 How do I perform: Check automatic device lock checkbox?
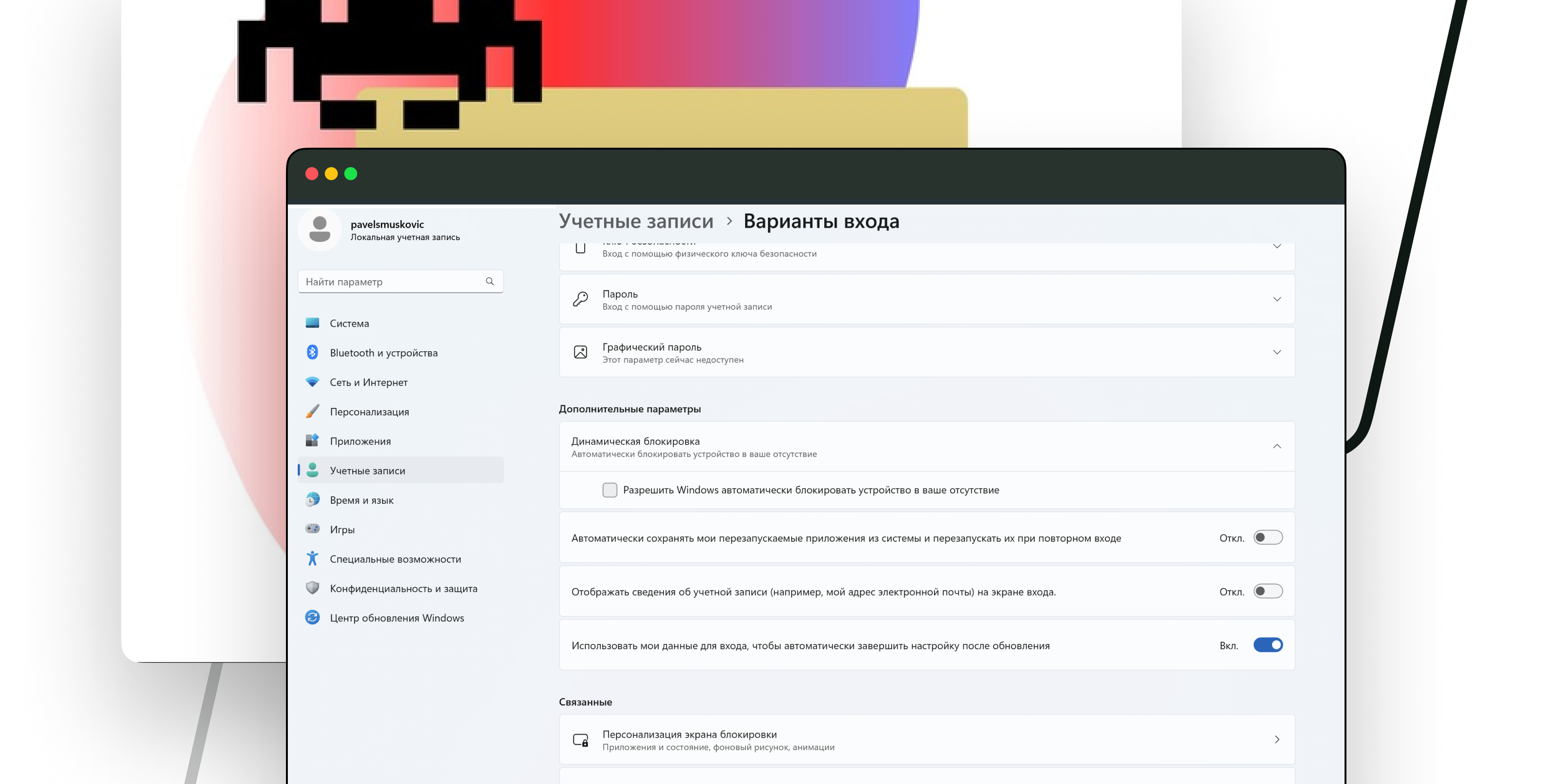[609, 490]
